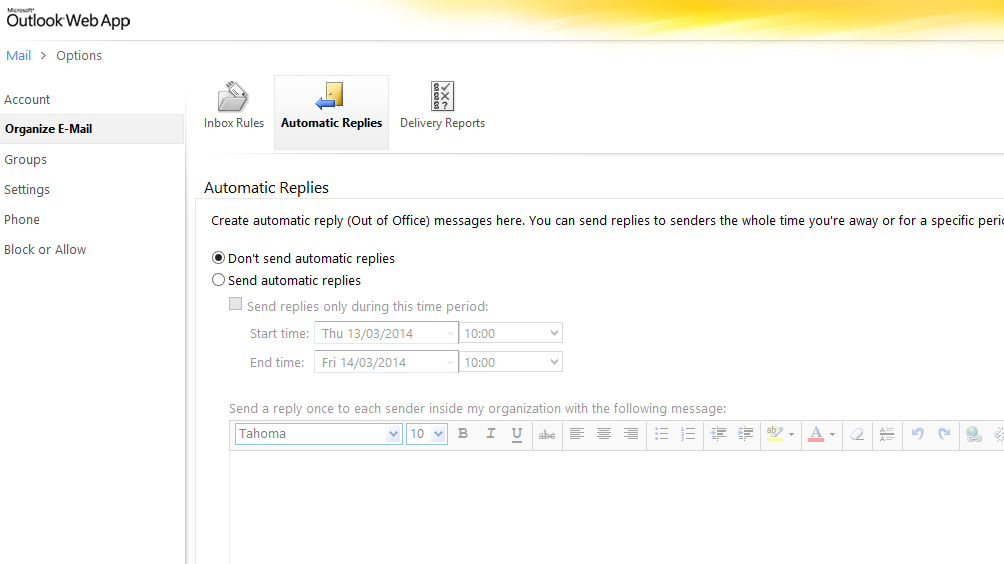This screenshot has height=564, width=1004.
Task: Align text left
Action: pos(577,434)
